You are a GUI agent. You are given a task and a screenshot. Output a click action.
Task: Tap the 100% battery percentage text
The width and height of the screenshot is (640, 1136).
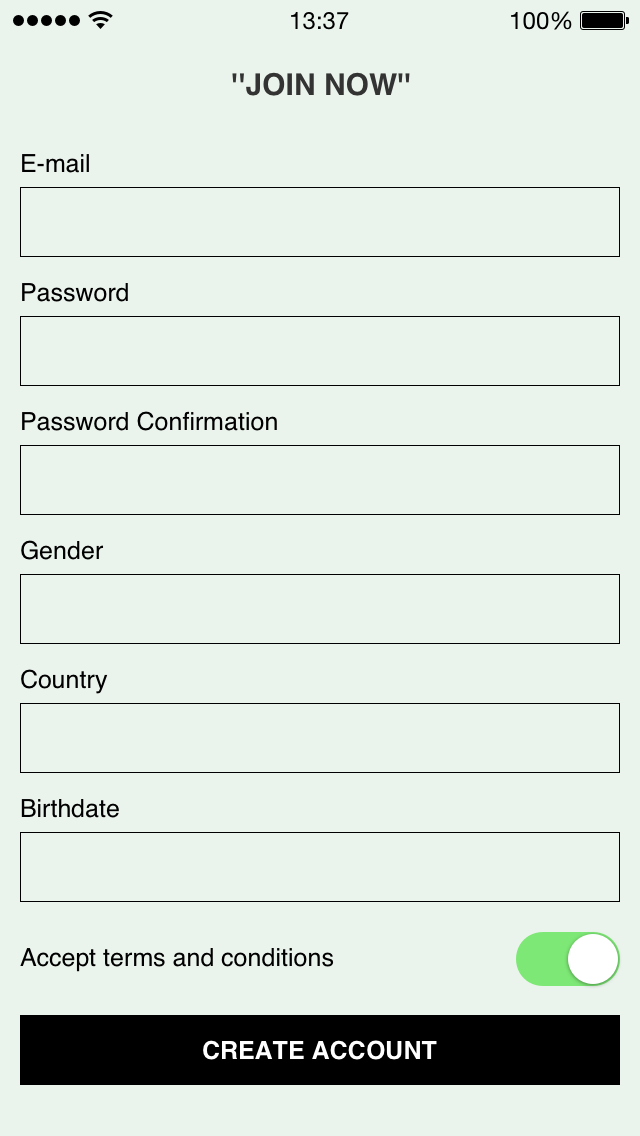click(x=540, y=20)
